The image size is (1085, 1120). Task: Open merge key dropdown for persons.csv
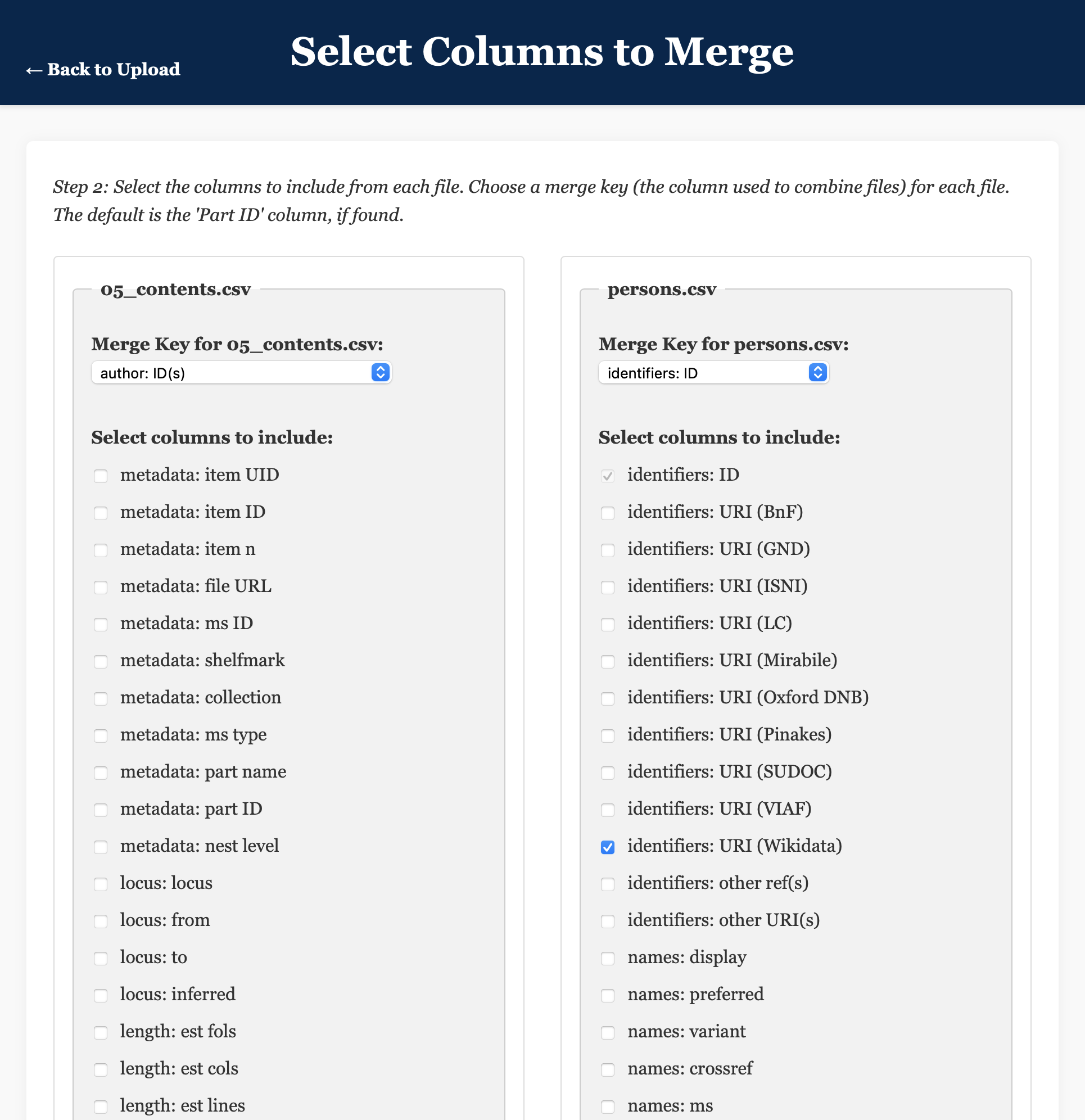tap(713, 373)
